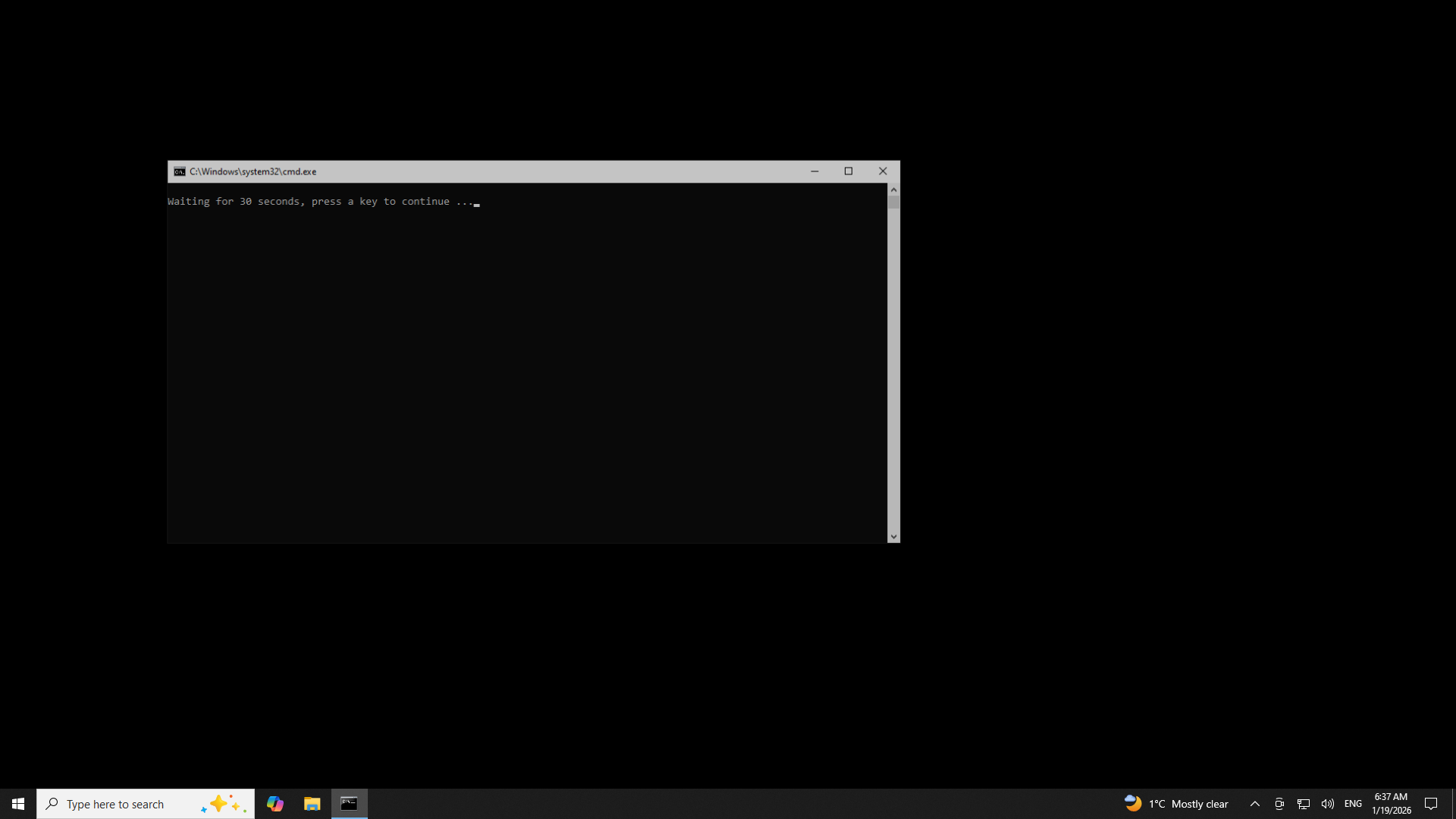Click the cmd.exe title bar icon
Viewport: 1456px width, 819px height.
(179, 171)
